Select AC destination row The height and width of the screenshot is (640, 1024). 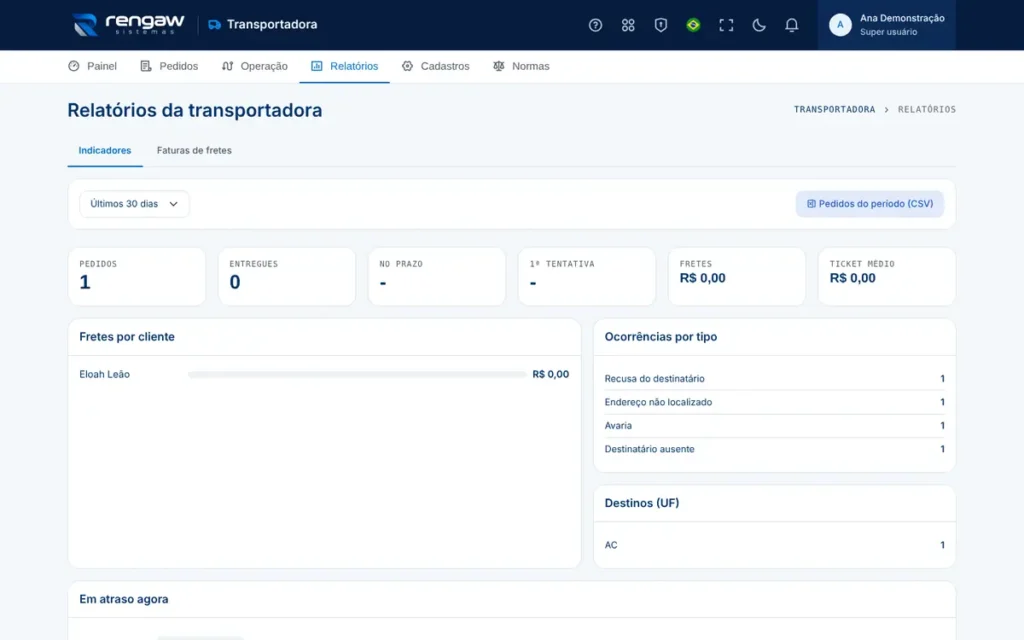coord(774,545)
